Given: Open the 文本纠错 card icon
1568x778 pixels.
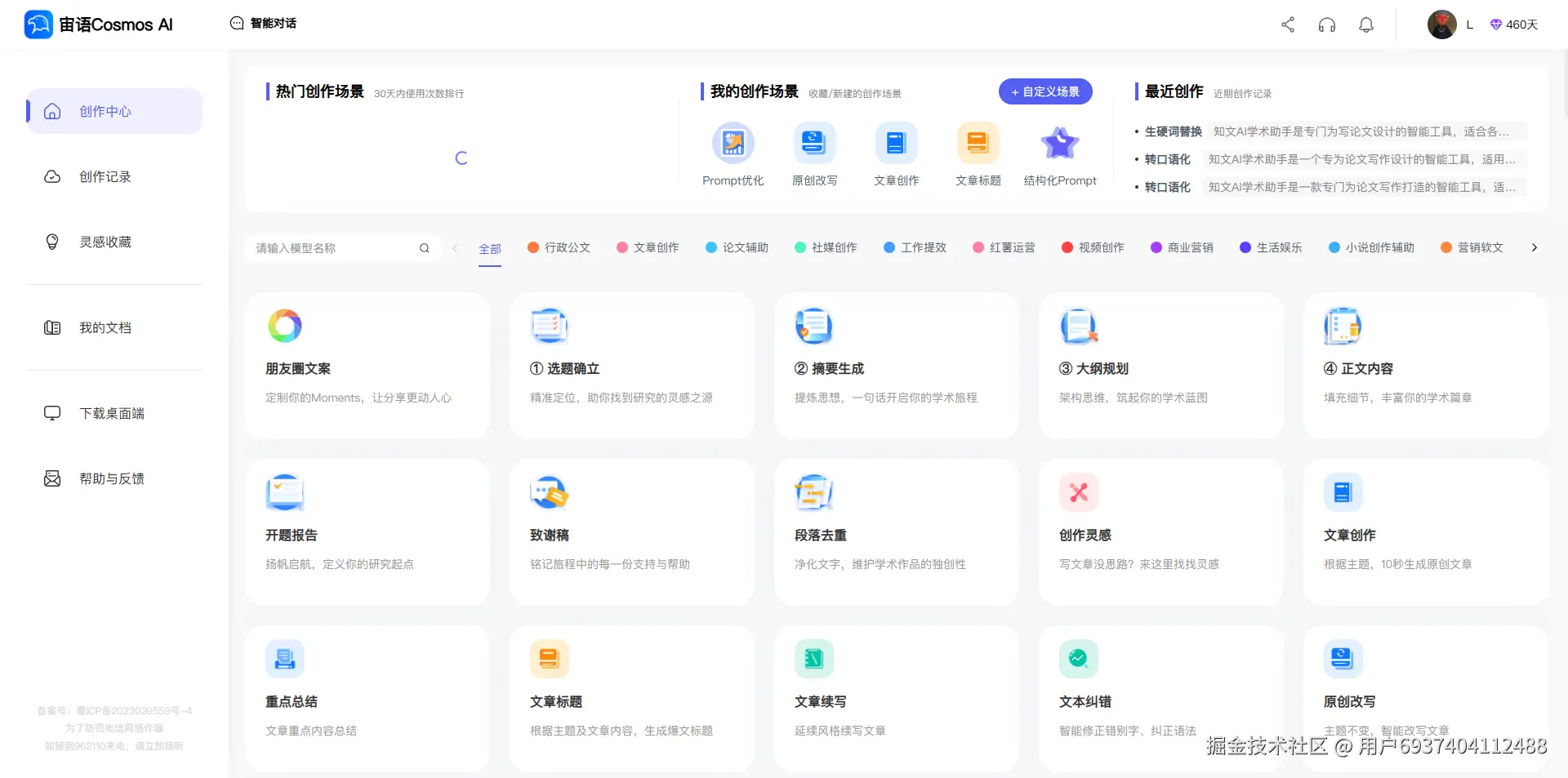Looking at the screenshot, I should [1079, 659].
